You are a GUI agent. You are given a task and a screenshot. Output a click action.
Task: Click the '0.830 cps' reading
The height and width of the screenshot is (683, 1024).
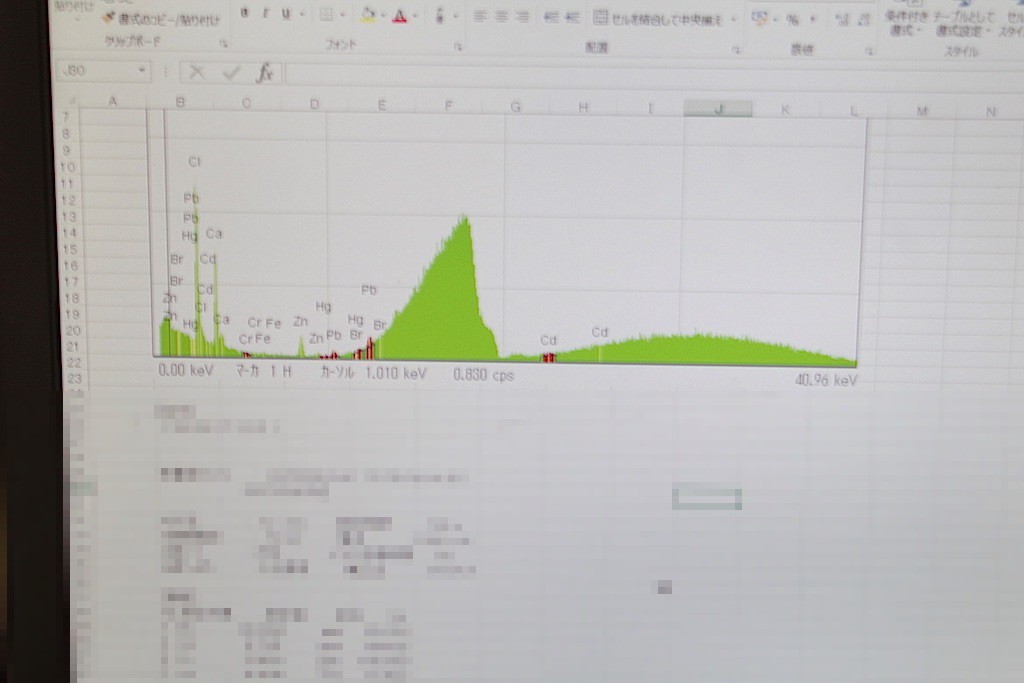(x=483, y=375)
